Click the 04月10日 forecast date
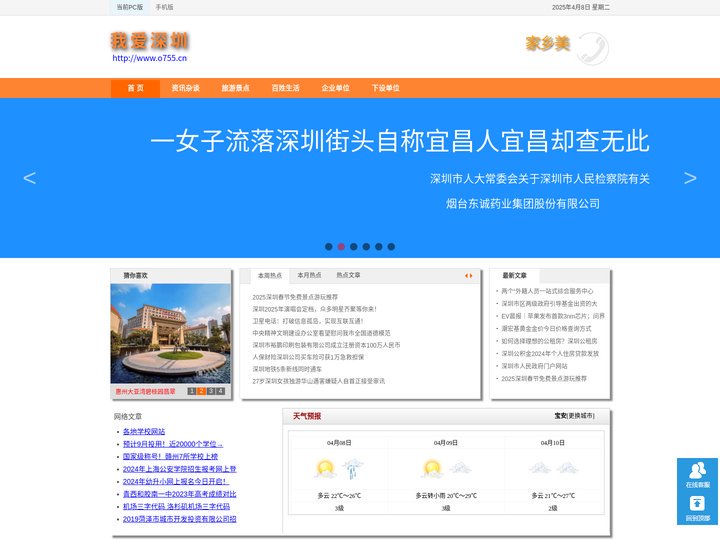This screenshot has height=540, width=720. click(x=552, y=443)
